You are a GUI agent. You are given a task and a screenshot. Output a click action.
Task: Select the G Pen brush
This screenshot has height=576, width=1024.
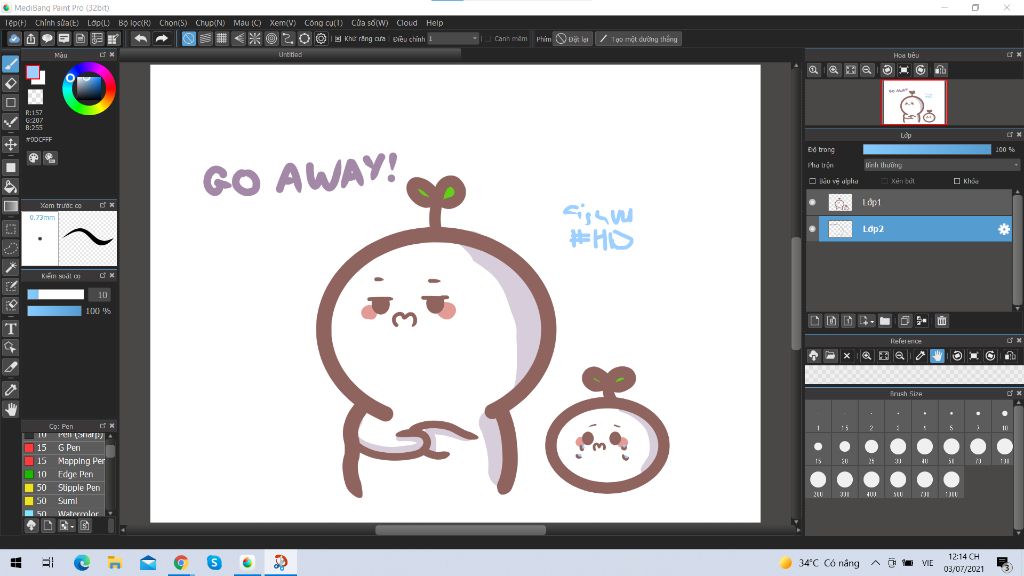click(x=64, y=447)
